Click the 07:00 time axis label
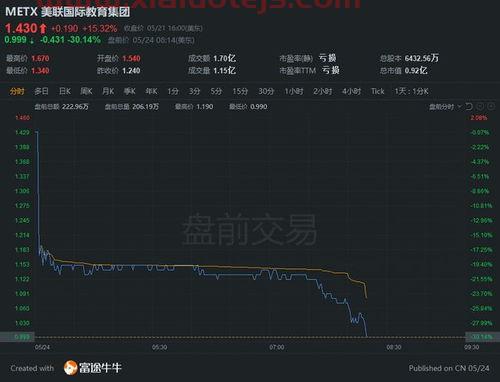The image size is (500, 382). pos(277,347)
